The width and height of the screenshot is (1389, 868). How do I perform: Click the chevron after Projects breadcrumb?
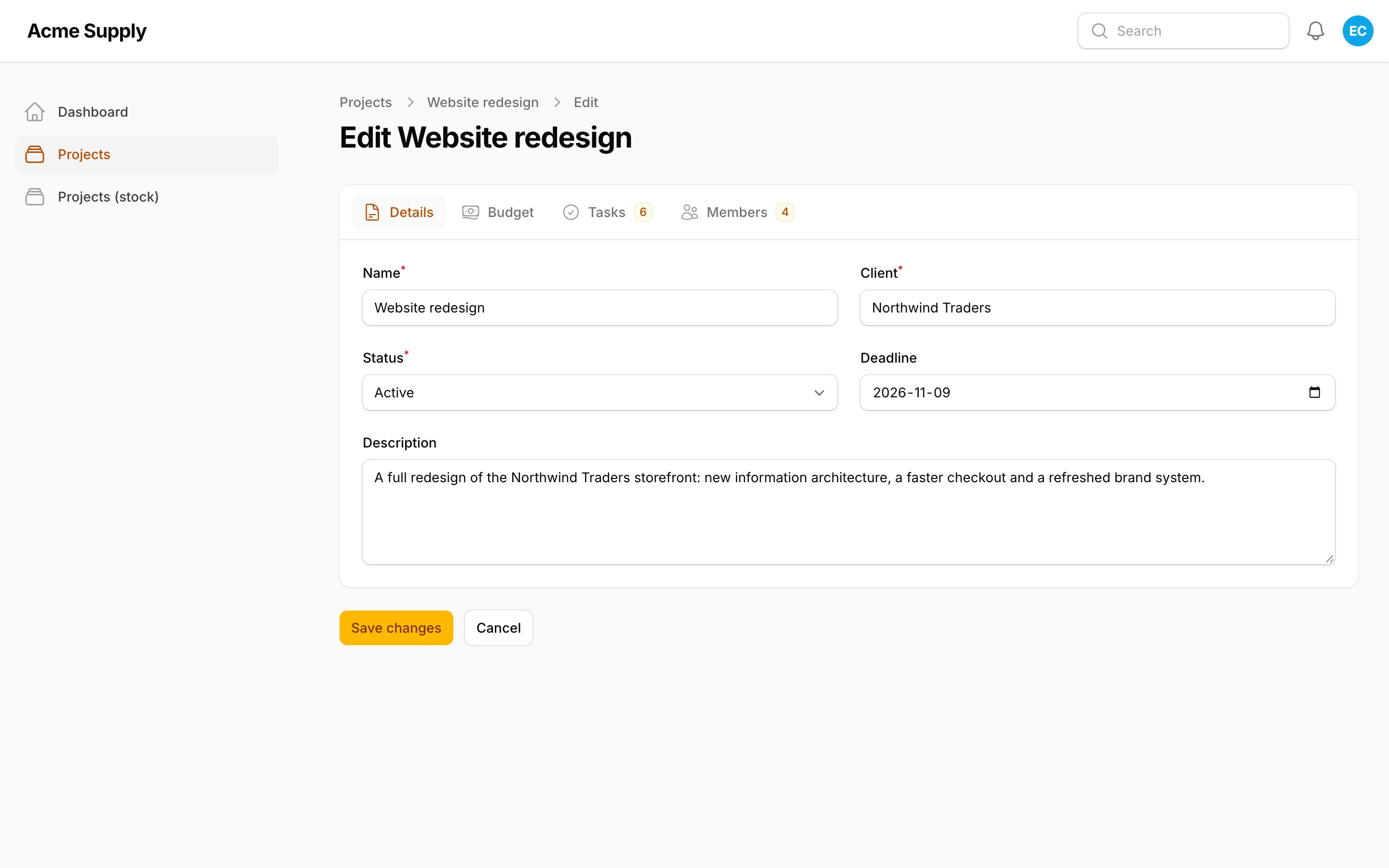pyautogui.click(x=410, y=103)
